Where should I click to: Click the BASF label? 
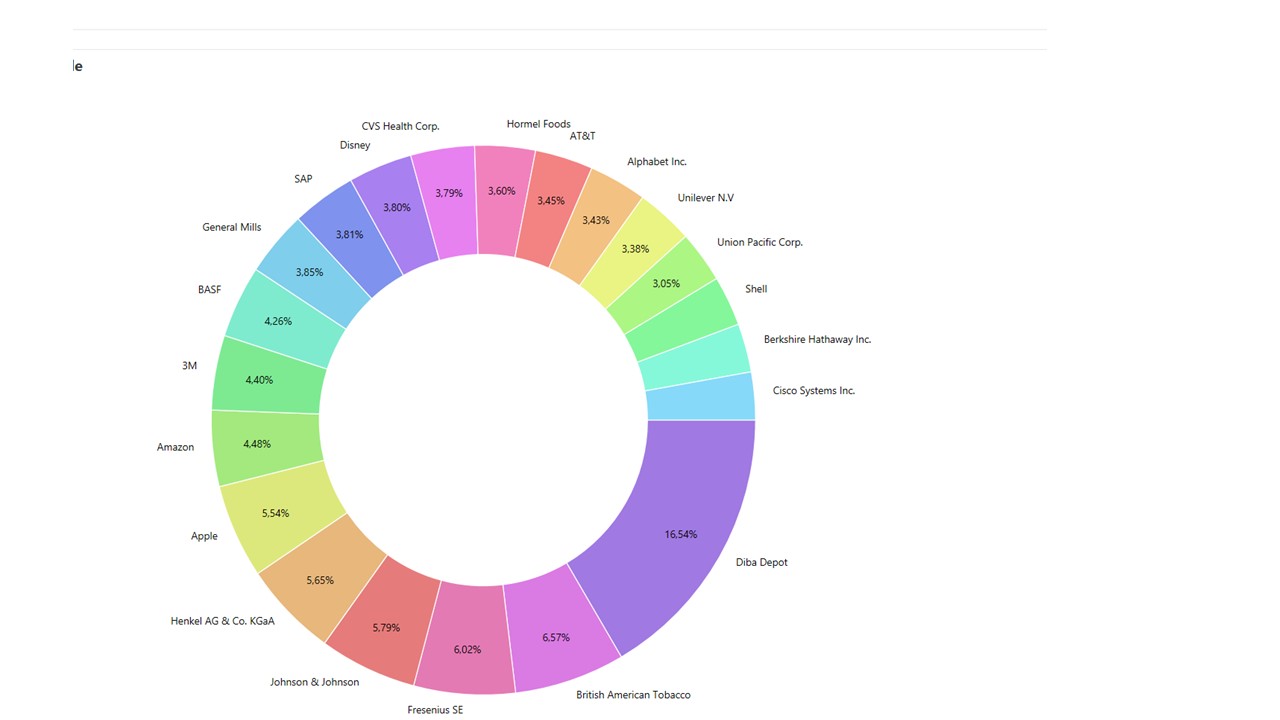tap(209, 290)
